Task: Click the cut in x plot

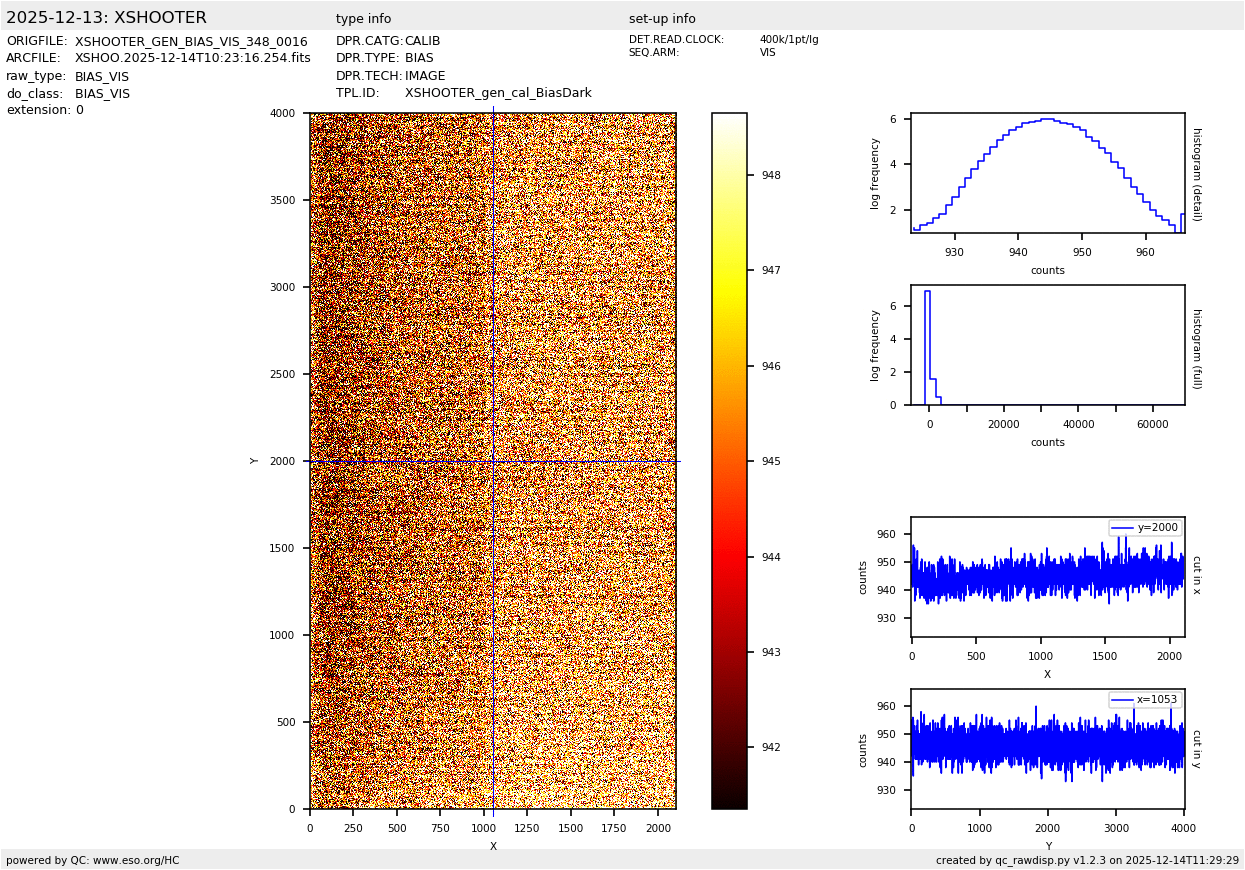Action: pyautogui.click(x=1047, y=577)
